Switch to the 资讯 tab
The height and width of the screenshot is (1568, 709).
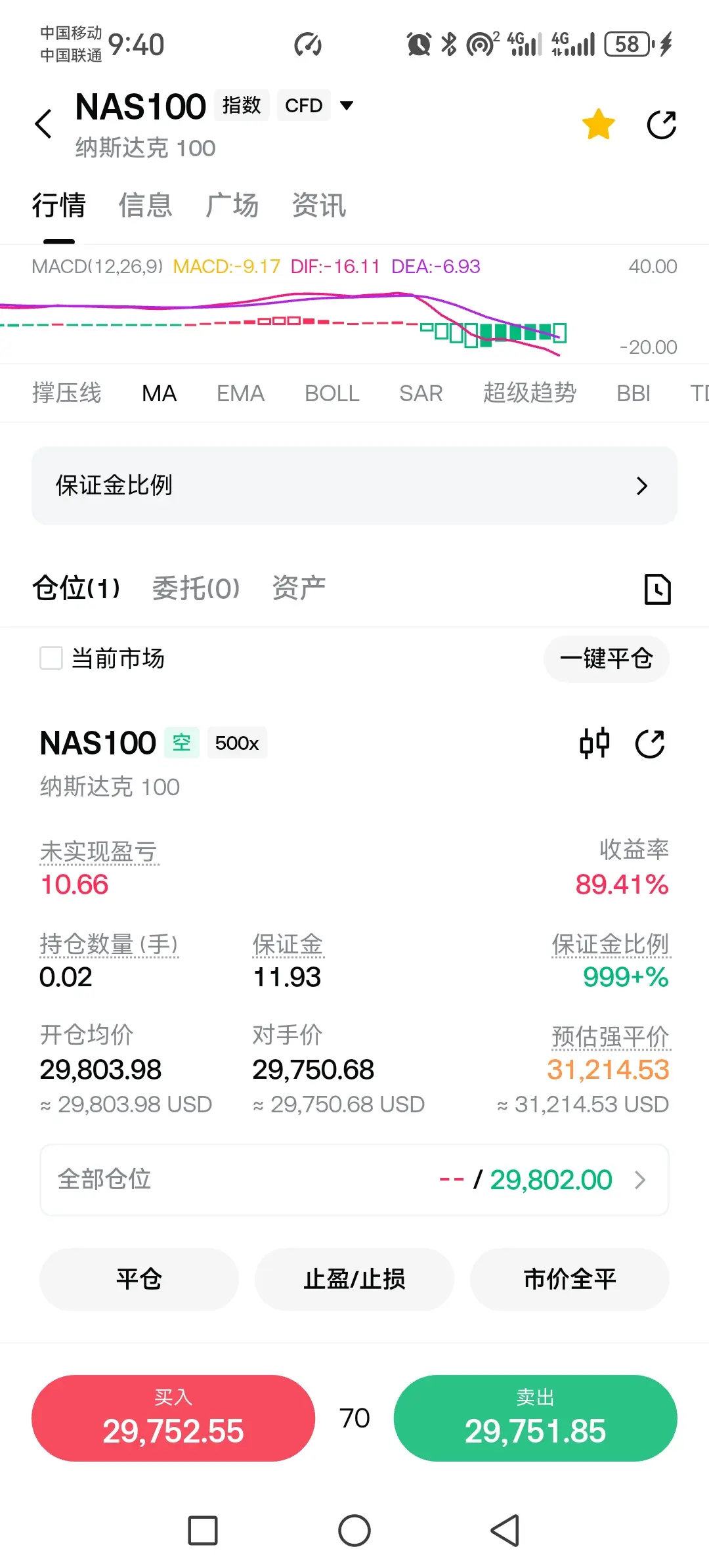(319, 205)
